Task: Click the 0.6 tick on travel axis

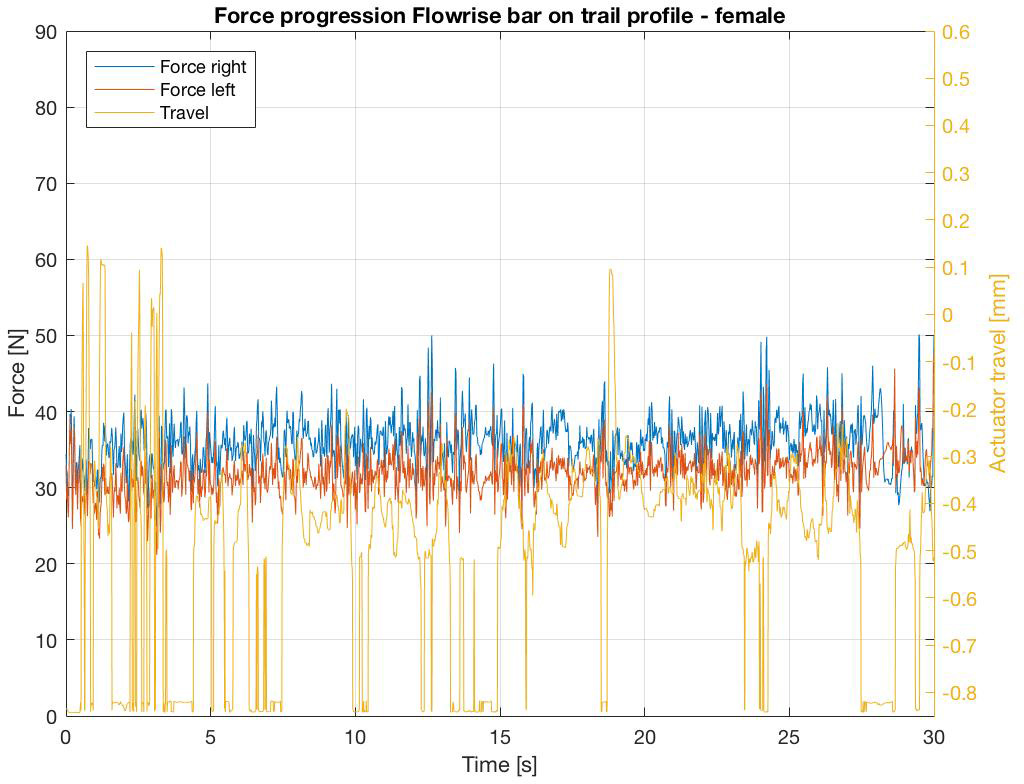Action: pos(955,32)
